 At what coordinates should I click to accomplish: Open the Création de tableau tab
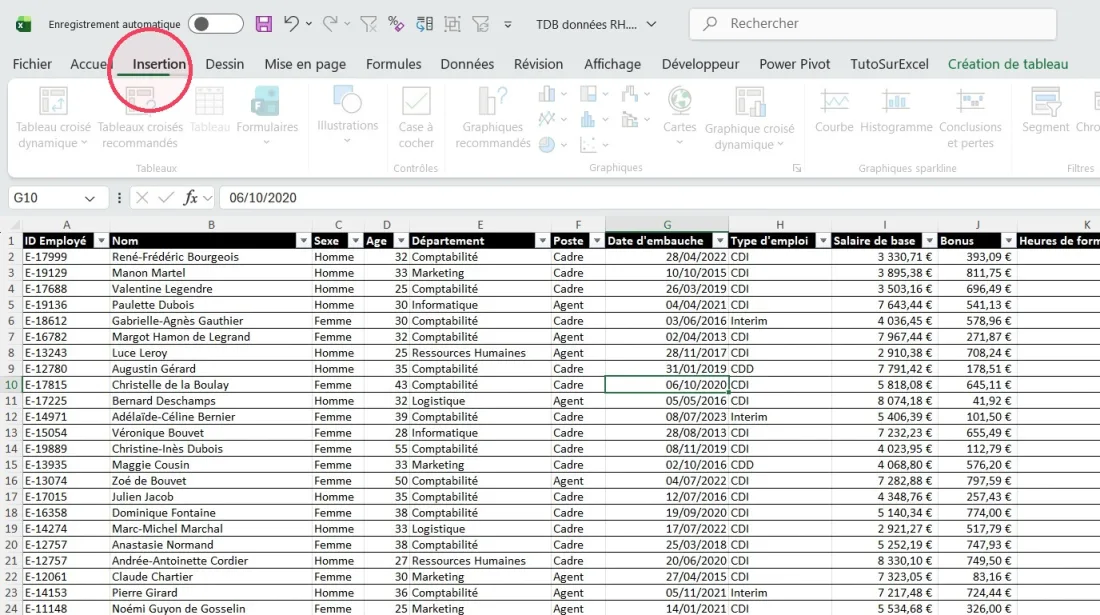tap(1007, 64)
